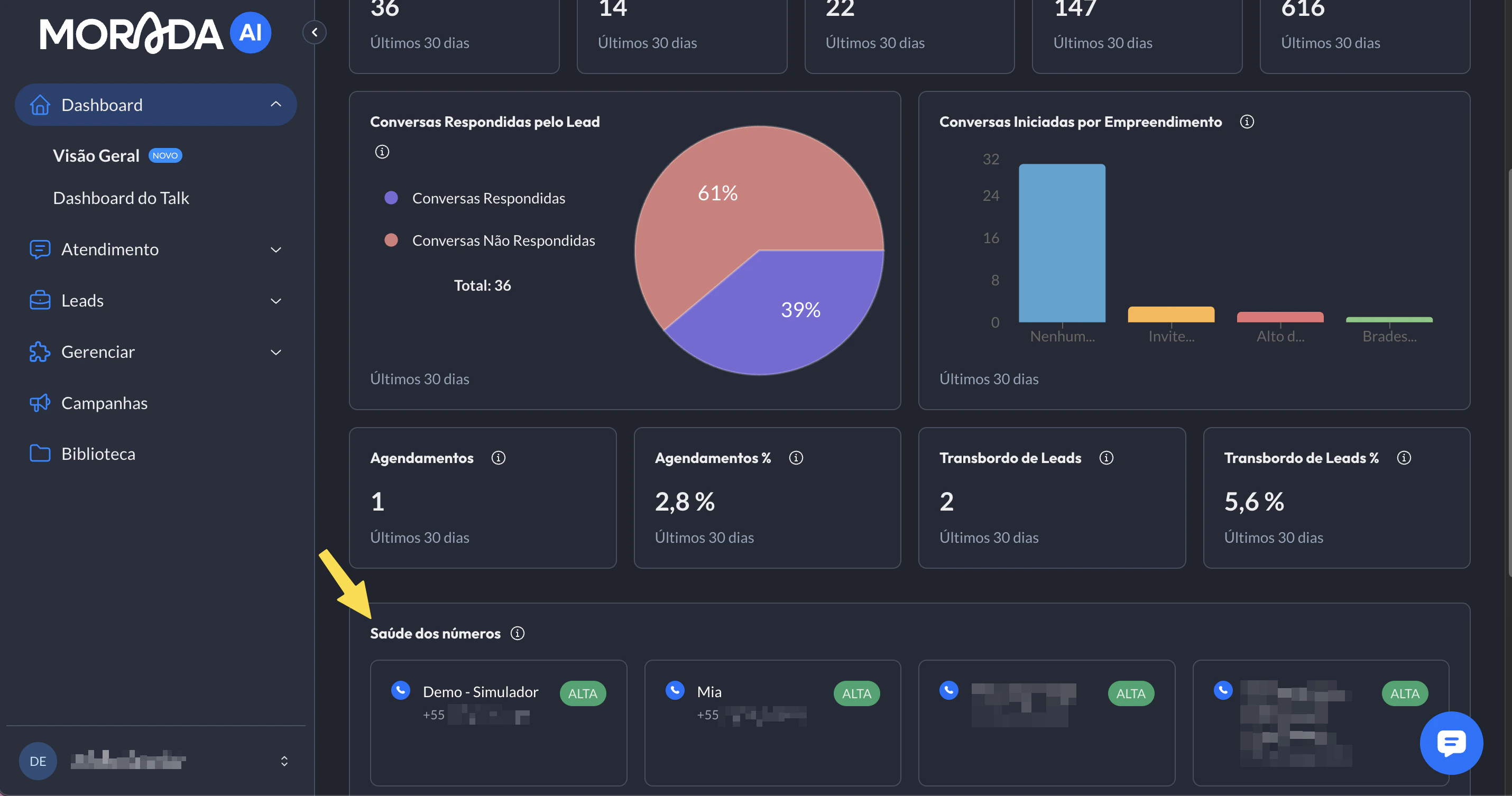Click the ALTA badge on the Mia card

[856, 693]
